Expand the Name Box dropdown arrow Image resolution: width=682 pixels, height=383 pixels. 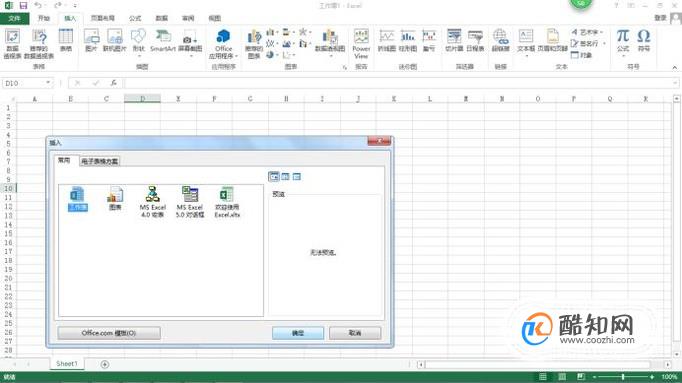tap(48, 83)
